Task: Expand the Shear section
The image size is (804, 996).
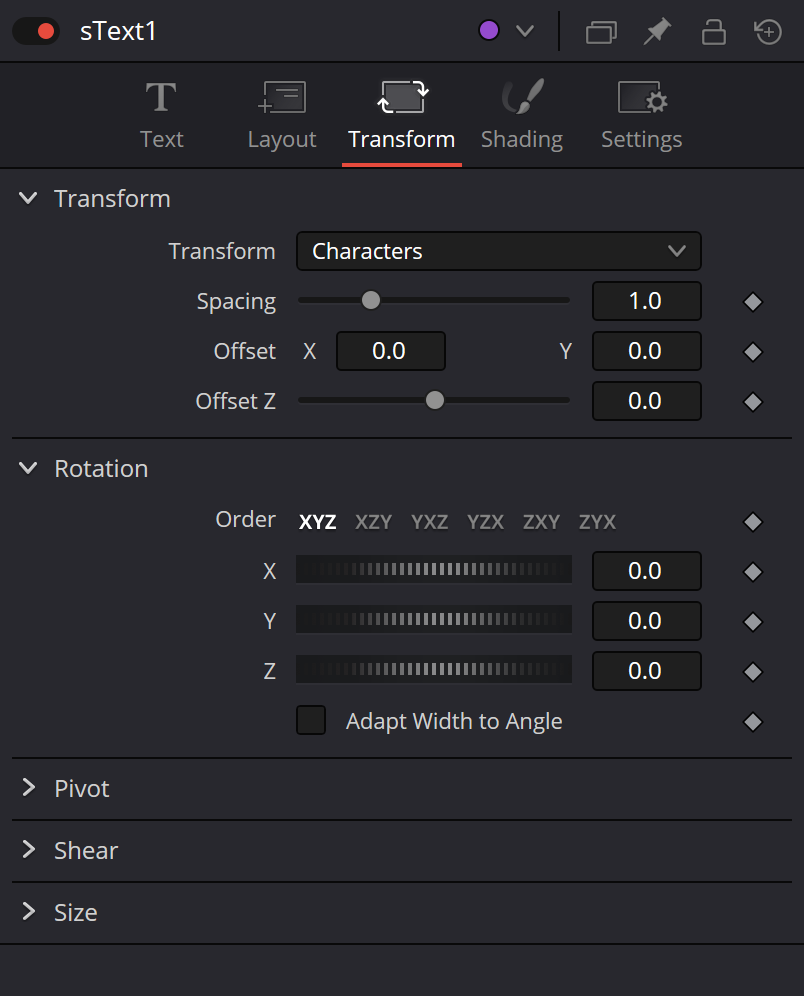Action: pos(28,849)
